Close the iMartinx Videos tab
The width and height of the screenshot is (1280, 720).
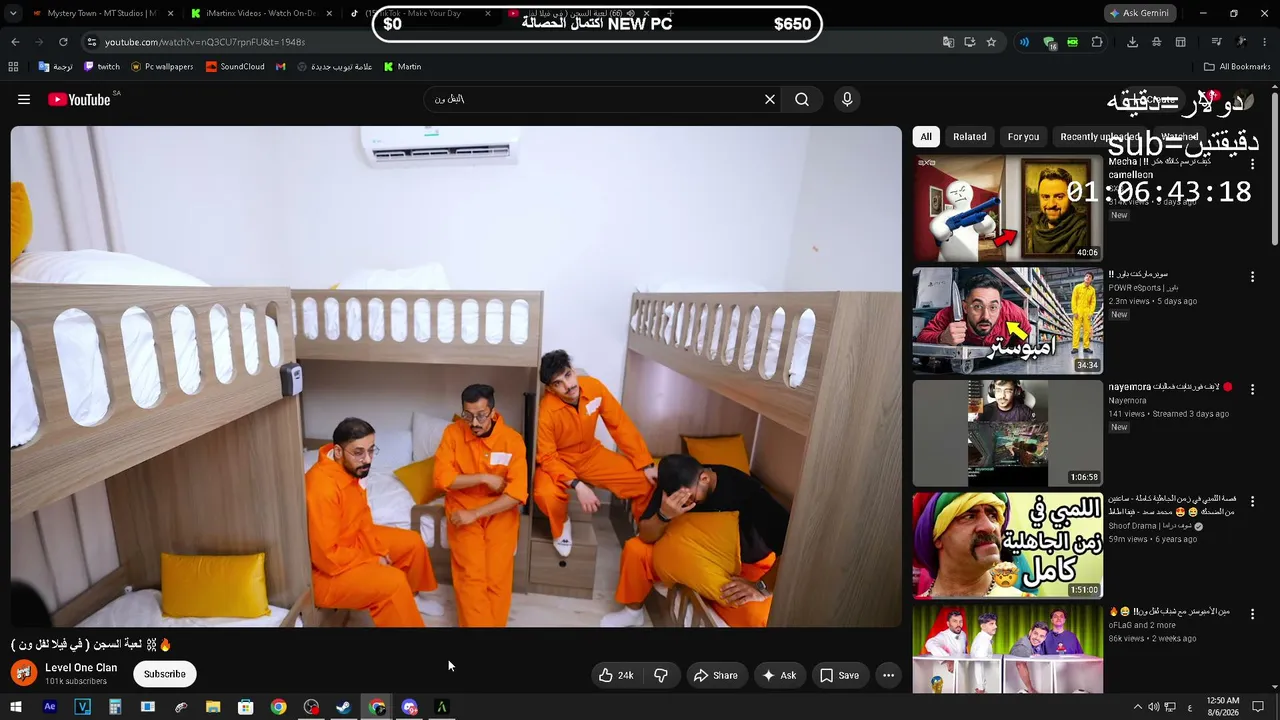(x=329, y=13)
